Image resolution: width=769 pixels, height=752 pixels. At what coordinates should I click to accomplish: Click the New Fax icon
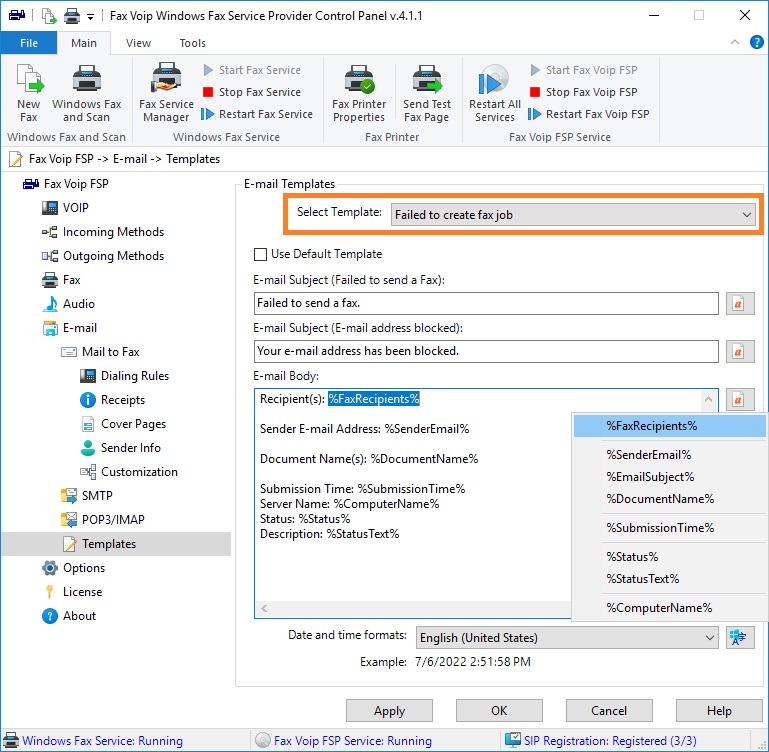pyautogui.click(x=29, y=93)
